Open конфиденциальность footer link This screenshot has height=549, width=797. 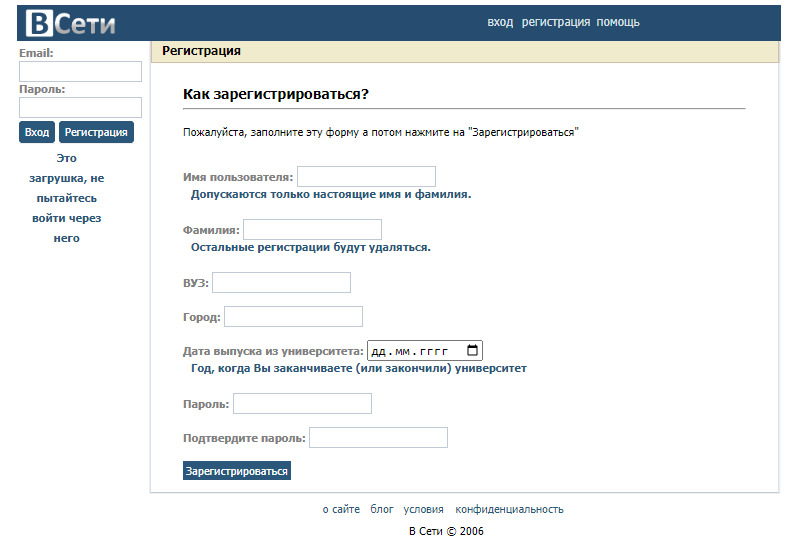pyautogui.click(x=509, y=509)
